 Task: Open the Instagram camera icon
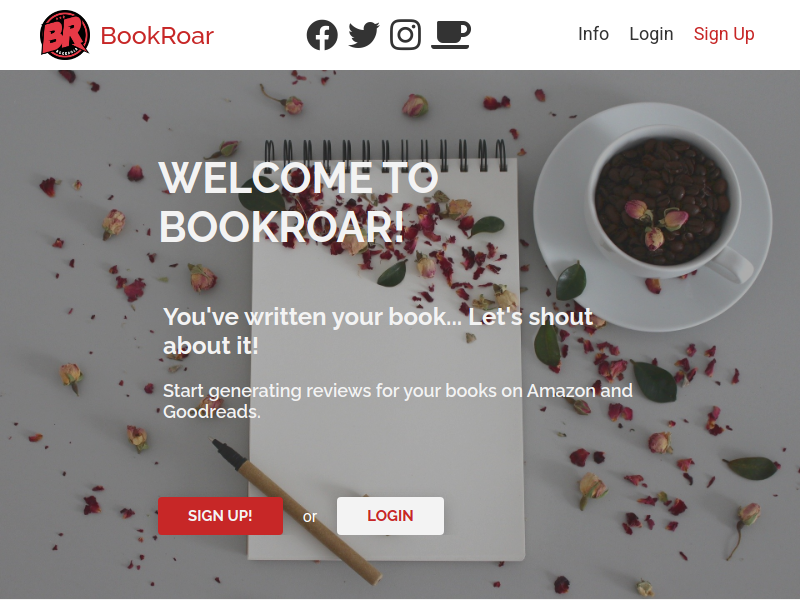point(406,35)
